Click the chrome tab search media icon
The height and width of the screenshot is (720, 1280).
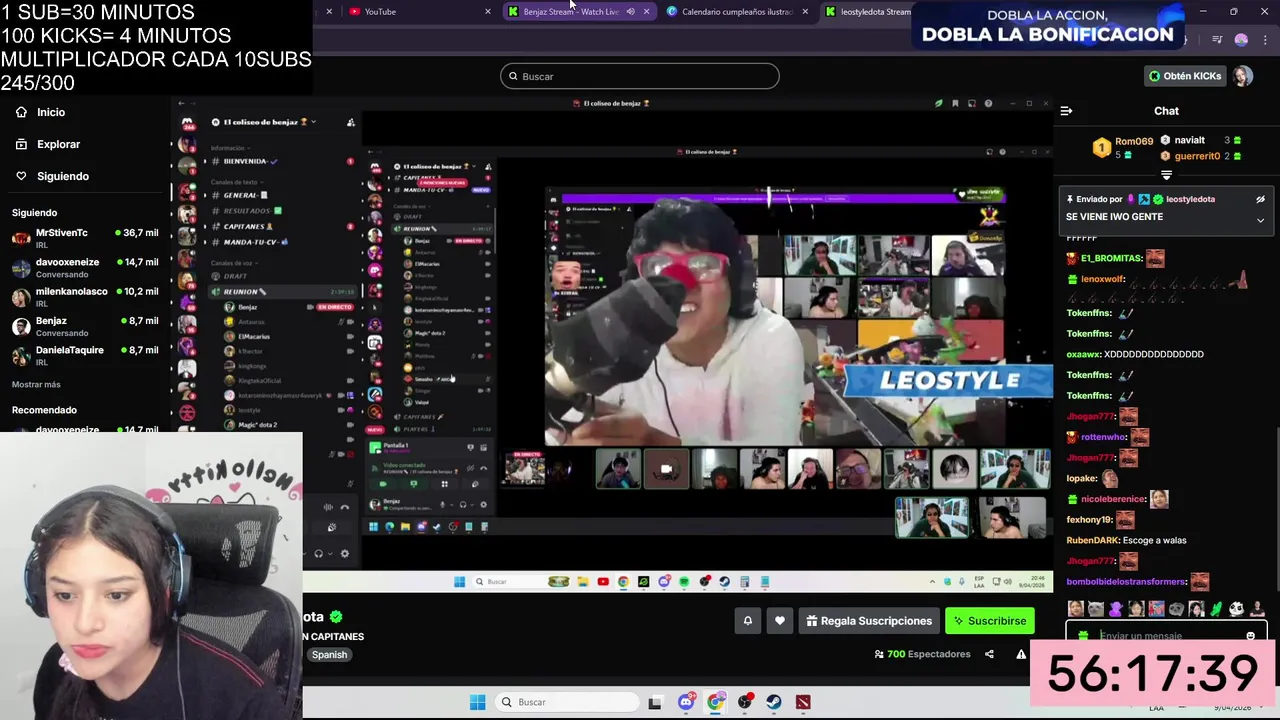tap(1217, 40)
